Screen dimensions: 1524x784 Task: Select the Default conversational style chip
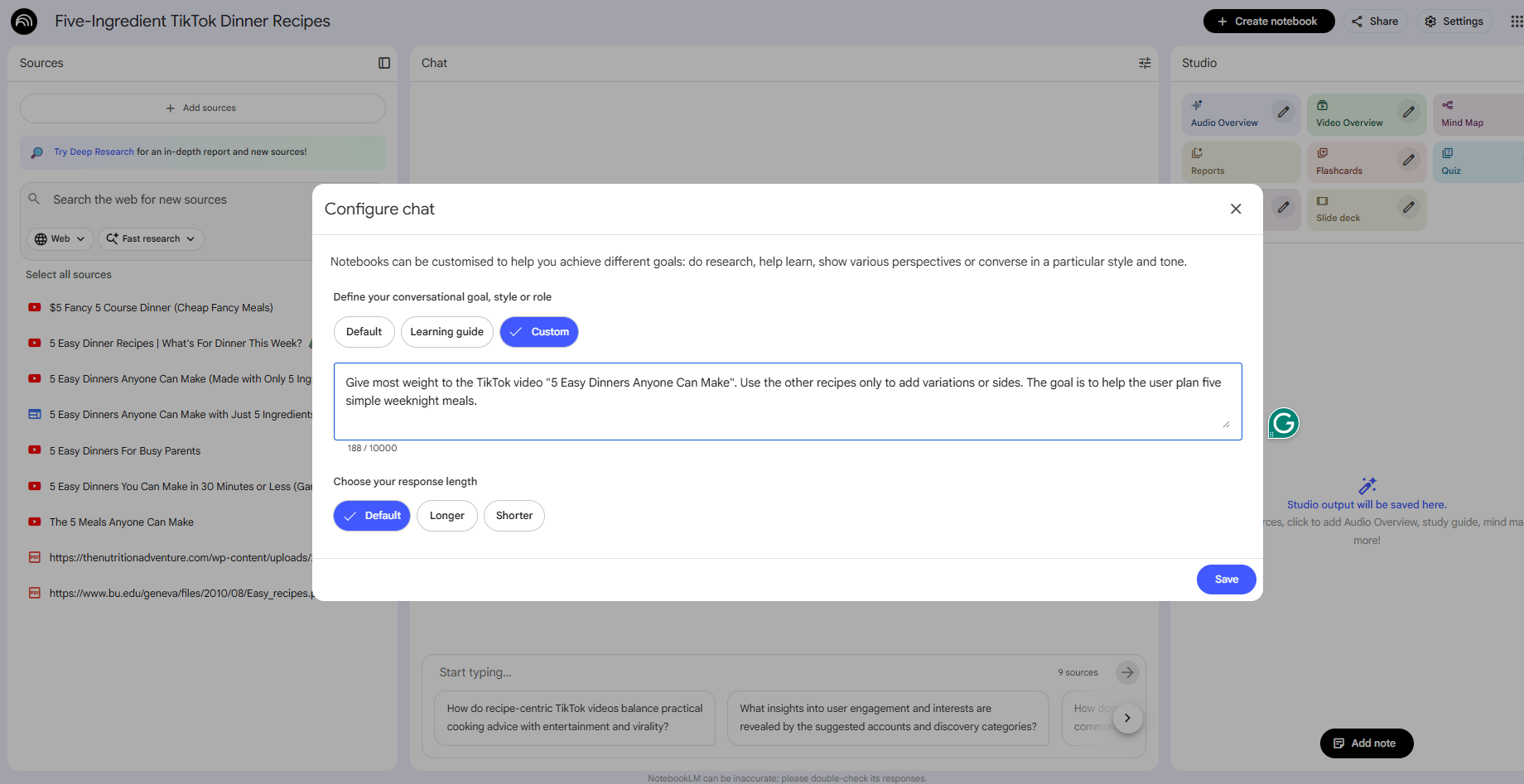click(364, 332)
